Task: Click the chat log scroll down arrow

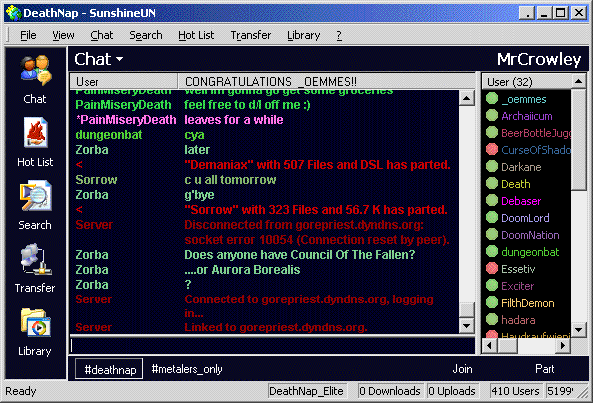Action: click(467, 326)
